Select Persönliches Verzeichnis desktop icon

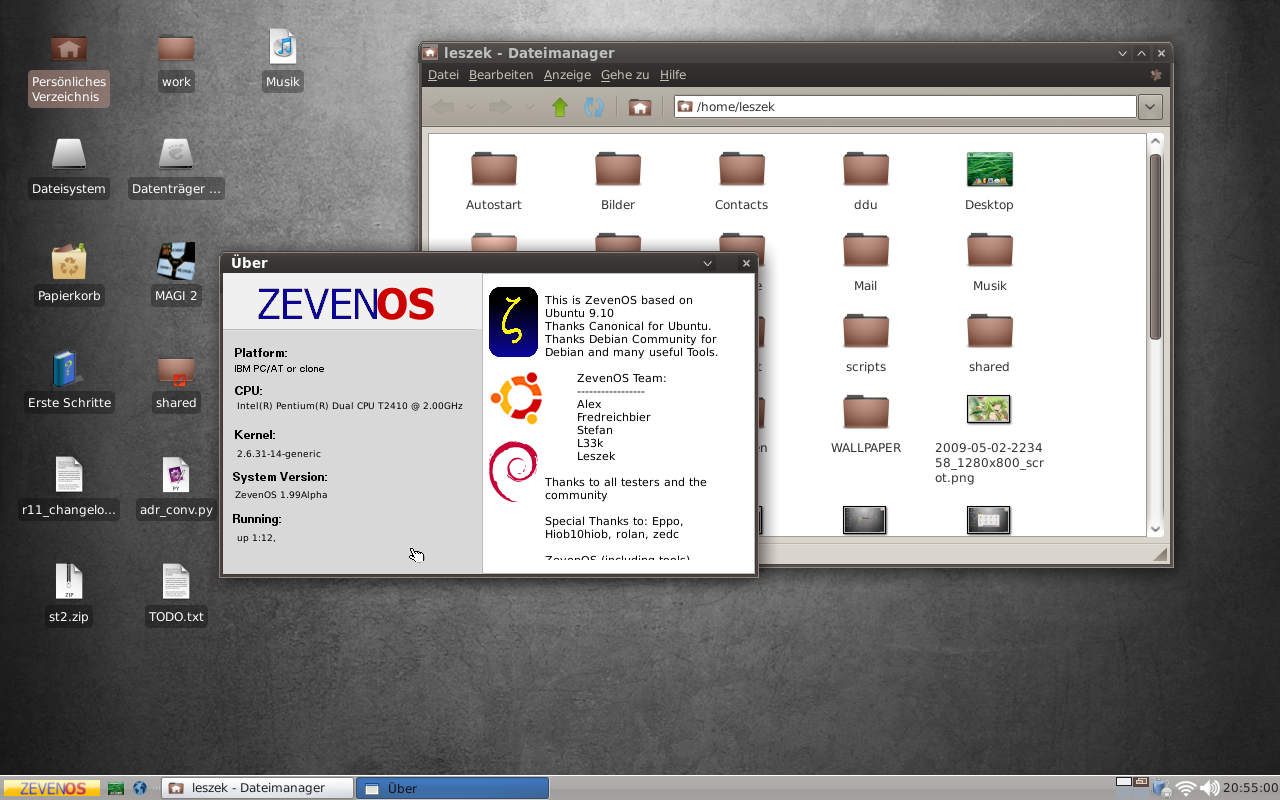click(x=69, y=69)
